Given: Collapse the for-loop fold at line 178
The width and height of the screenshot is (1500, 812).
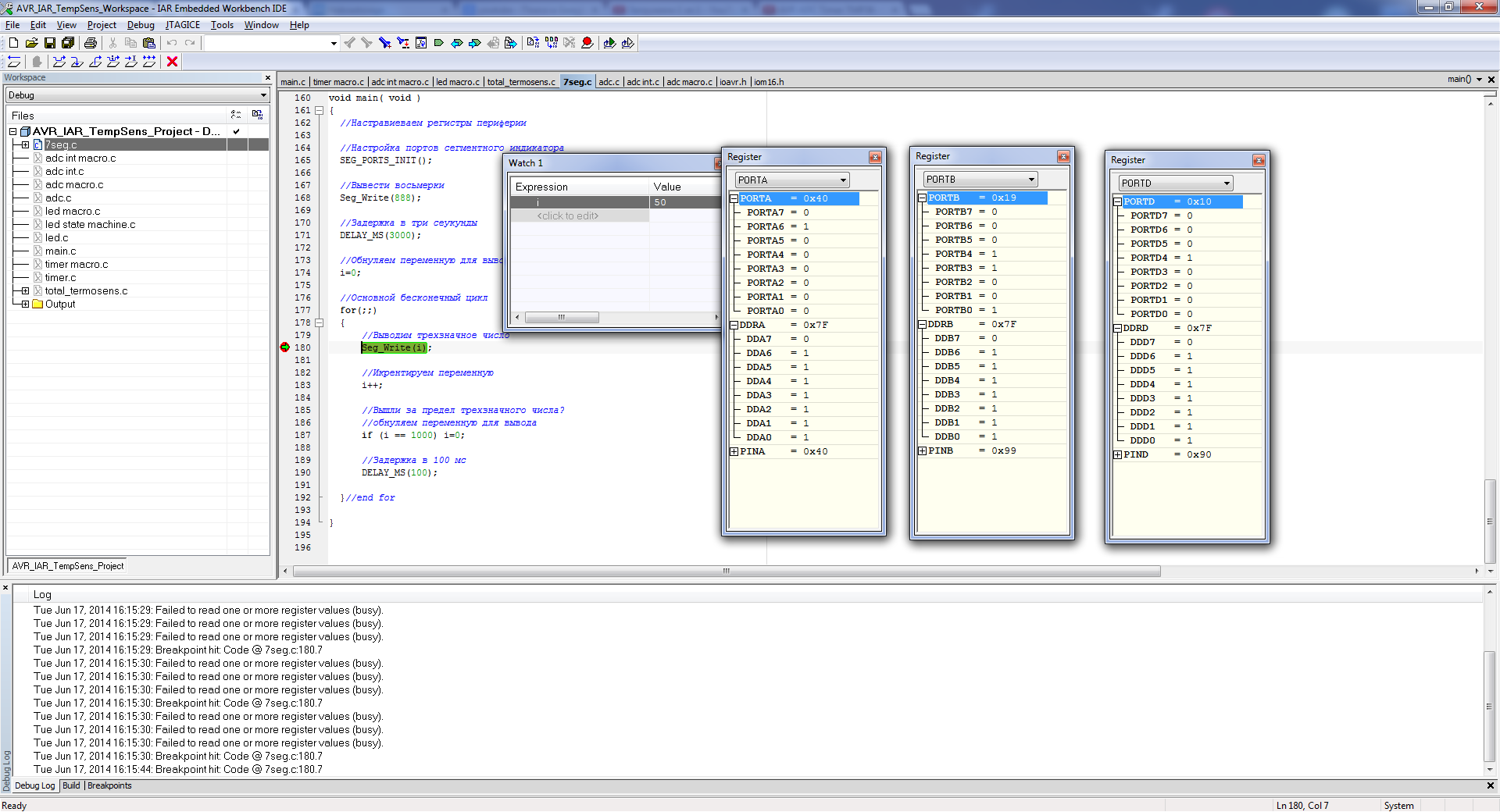Looking at the screenshot, I should pos(319,323).
